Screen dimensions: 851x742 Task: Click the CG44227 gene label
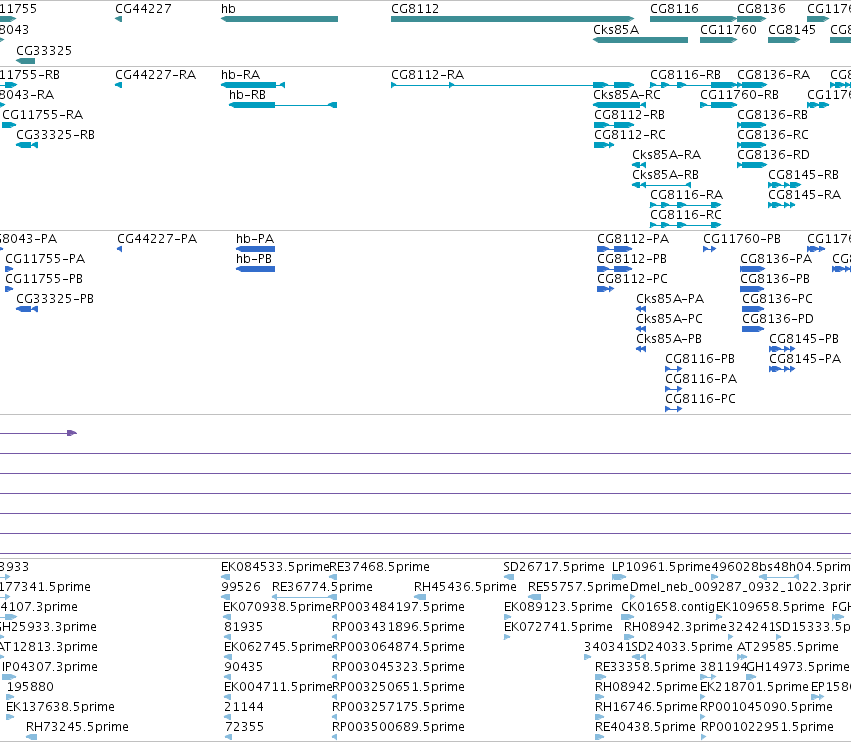143,9
